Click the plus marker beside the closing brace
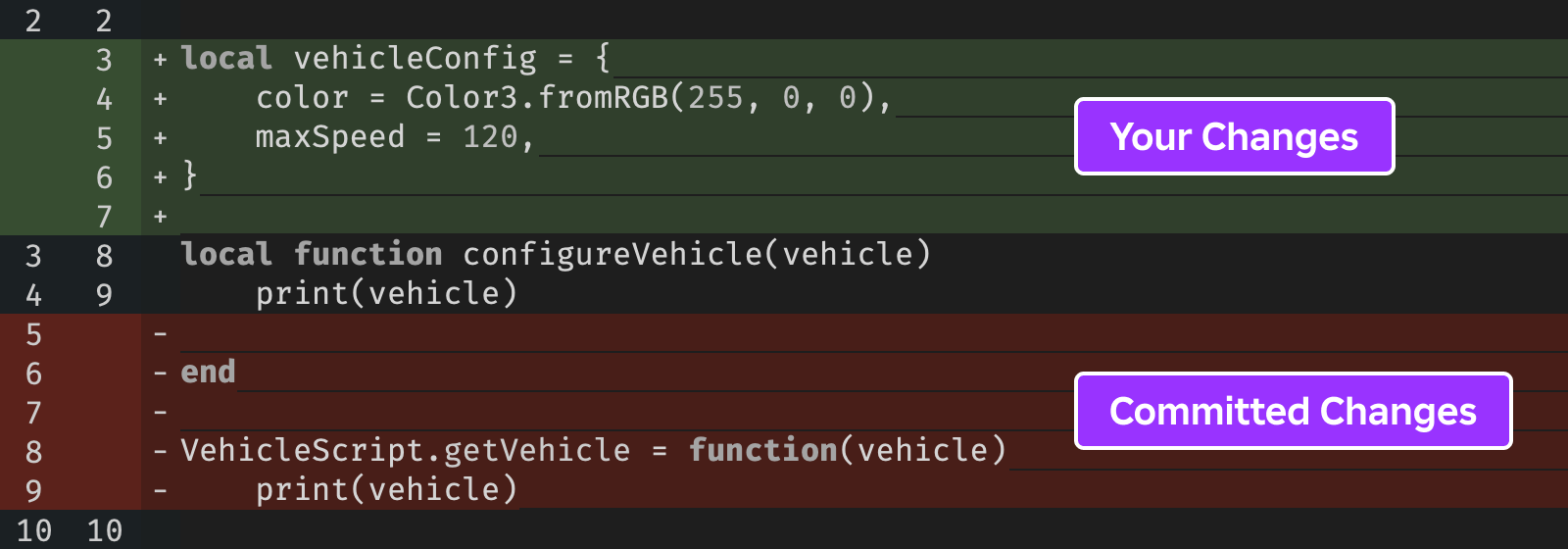1568x549 pixels. point(160,177)
